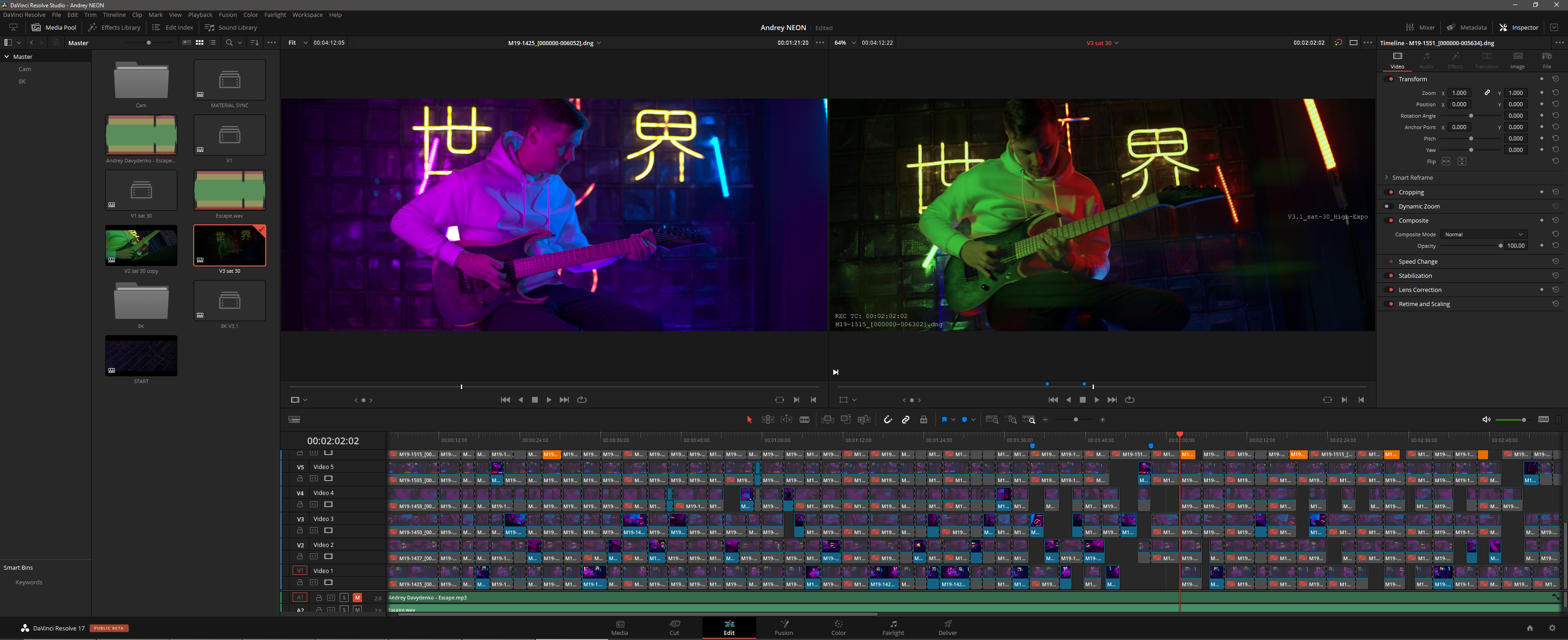Open the V3 sat 30 timeline dropdown
1568x640 pixels.
click(1116, 43)
